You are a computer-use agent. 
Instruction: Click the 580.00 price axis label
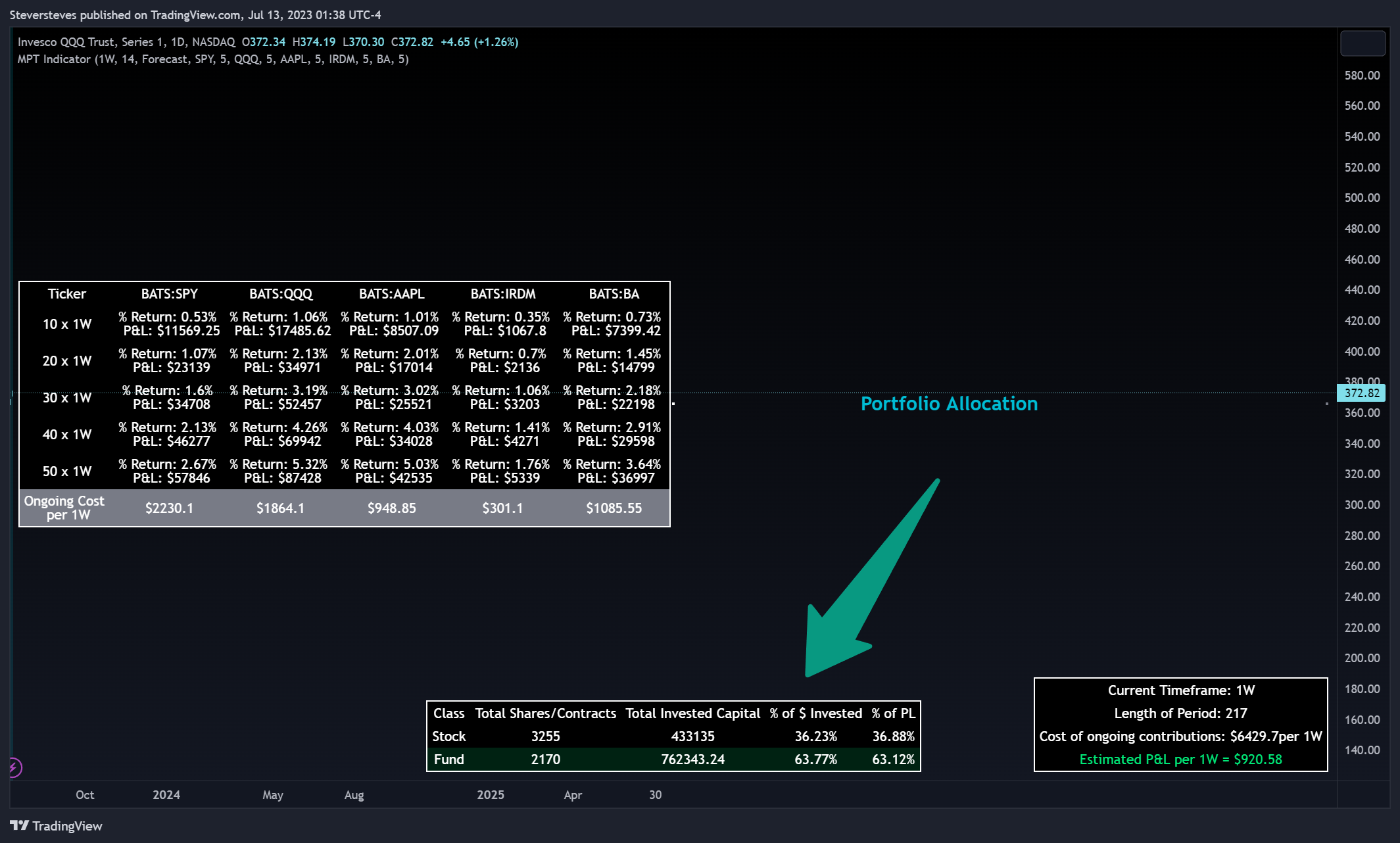[1362, 76]
